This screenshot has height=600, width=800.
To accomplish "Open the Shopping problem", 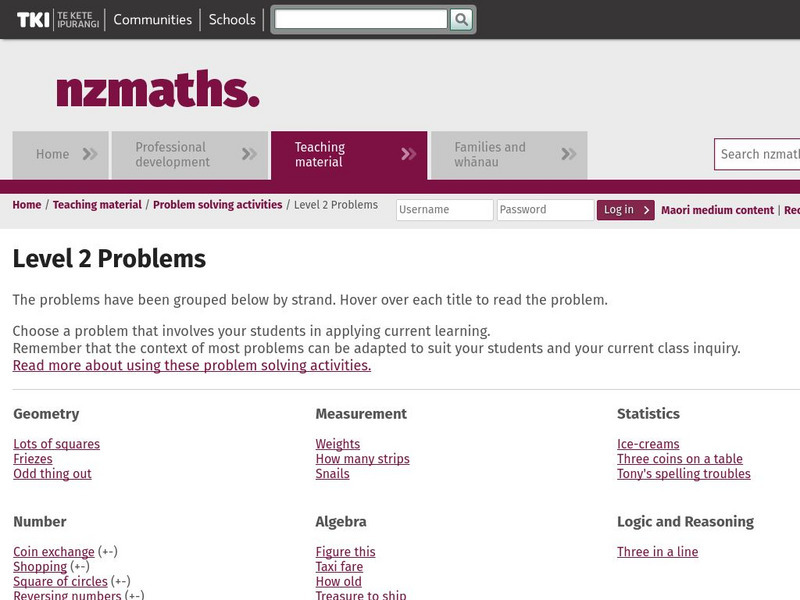I will point(40,566).
